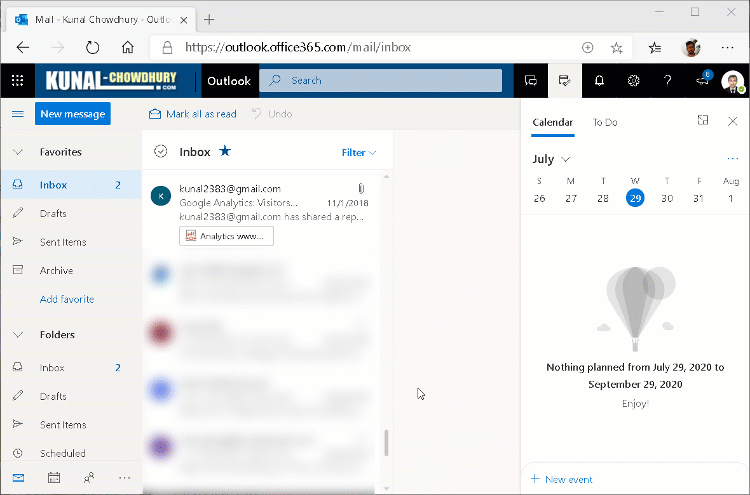Switch to Mail module icon at bottom
The image size is (750, 495).
coord(18,477)
